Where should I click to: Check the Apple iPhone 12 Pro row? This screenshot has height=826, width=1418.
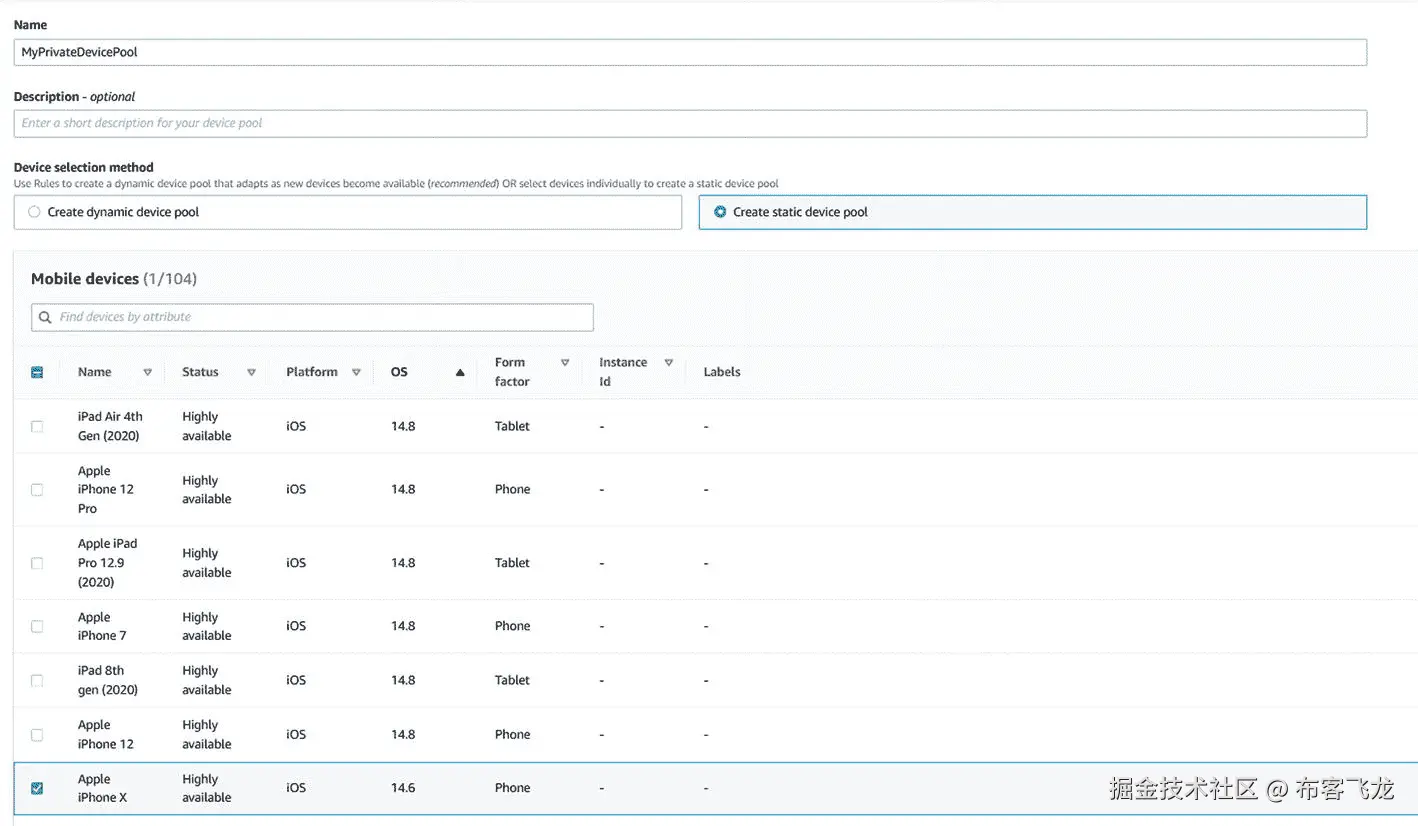[x=37, y=490]
